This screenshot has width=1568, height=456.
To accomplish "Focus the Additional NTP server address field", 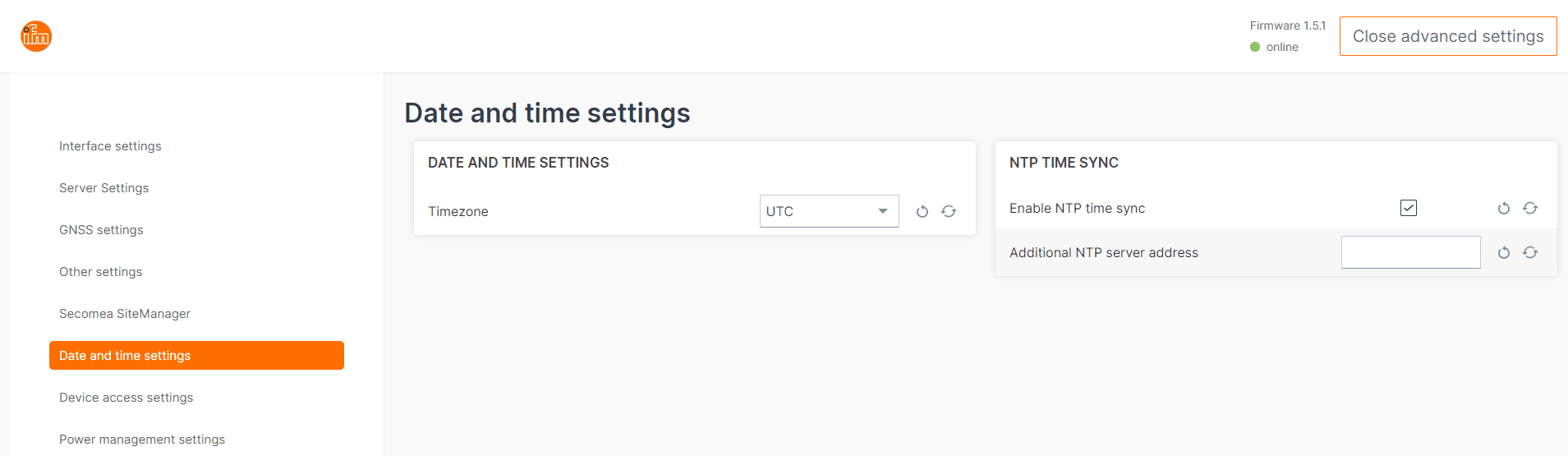I will point(1410,252).
